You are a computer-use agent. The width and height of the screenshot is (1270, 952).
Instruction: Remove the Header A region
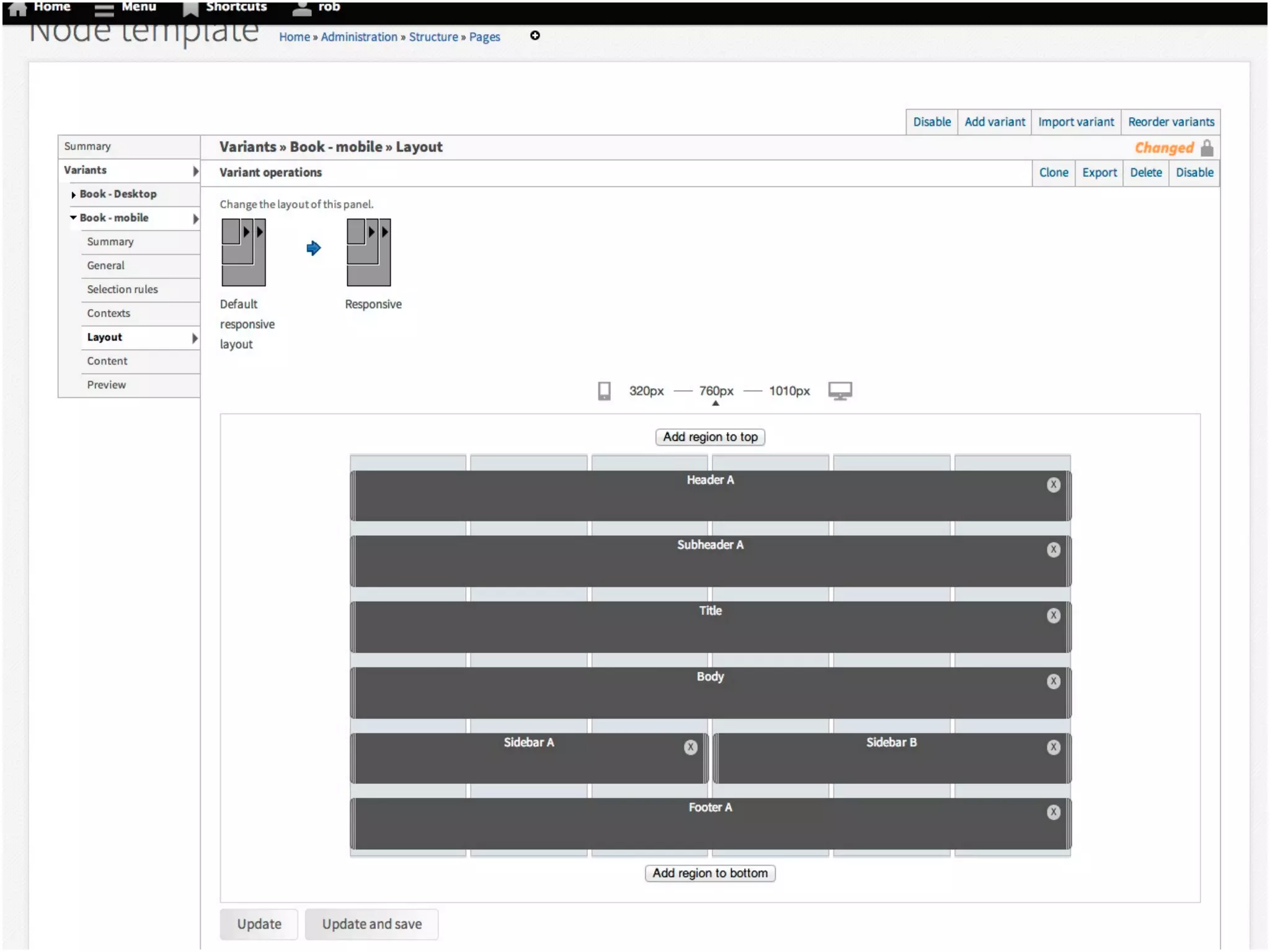point(1053,485)
